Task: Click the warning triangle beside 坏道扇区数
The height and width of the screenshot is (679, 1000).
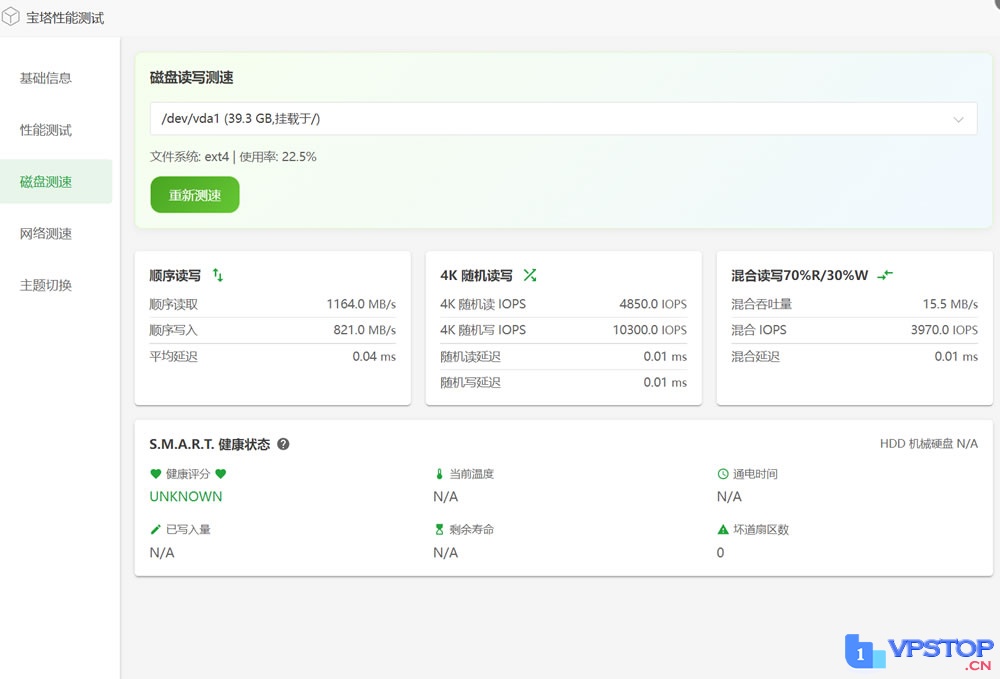Action: tap(723, 530)
